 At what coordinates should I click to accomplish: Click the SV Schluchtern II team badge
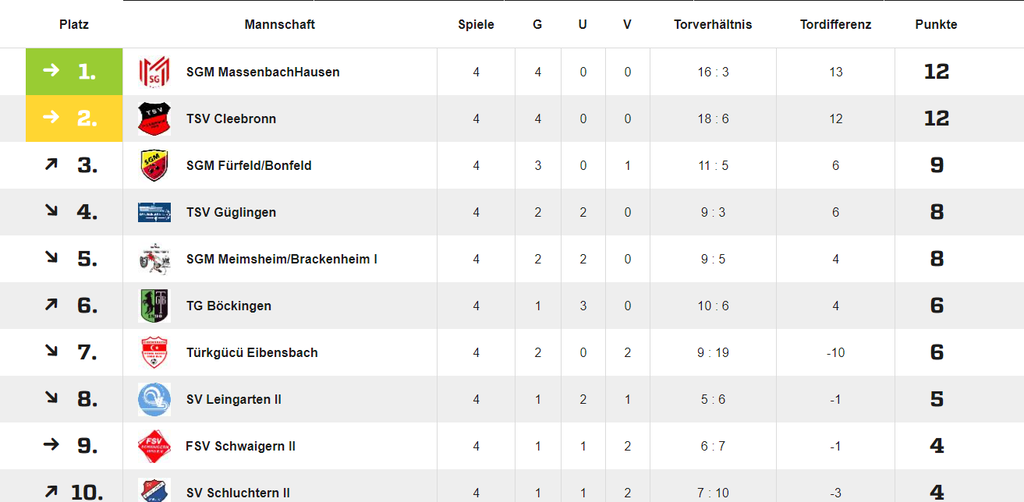pyautogui.click(x=154, y=491)
